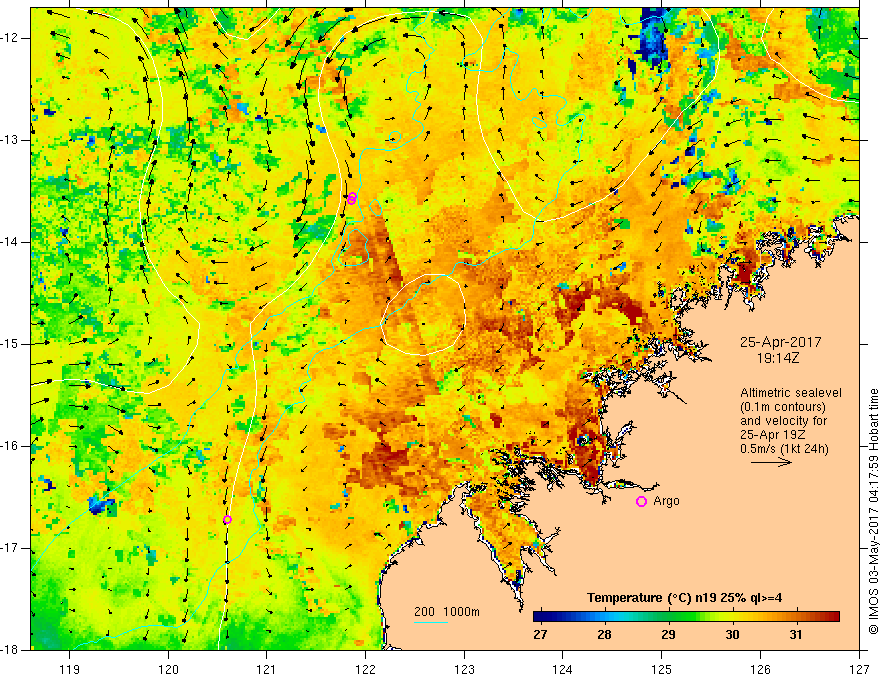Image resolution: width=880 pixels, height=680 pixels.
Task: Click the latitude label '-15'
Action: (x=11, y=344)
